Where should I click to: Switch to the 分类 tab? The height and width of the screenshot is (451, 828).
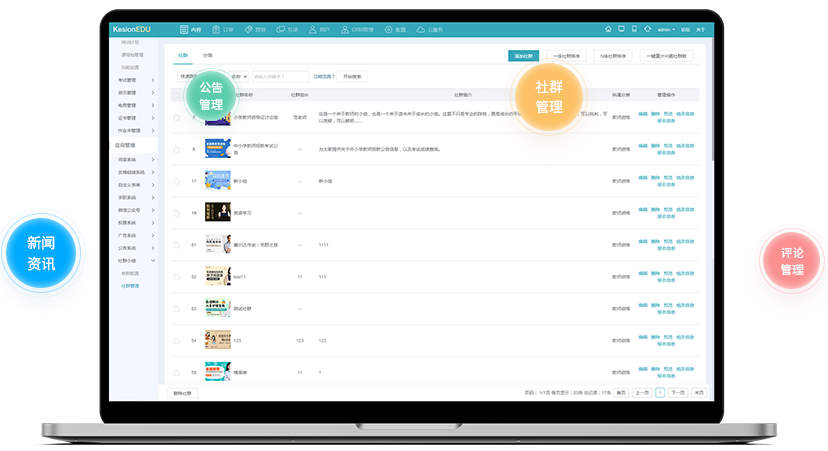click(207, 55)
